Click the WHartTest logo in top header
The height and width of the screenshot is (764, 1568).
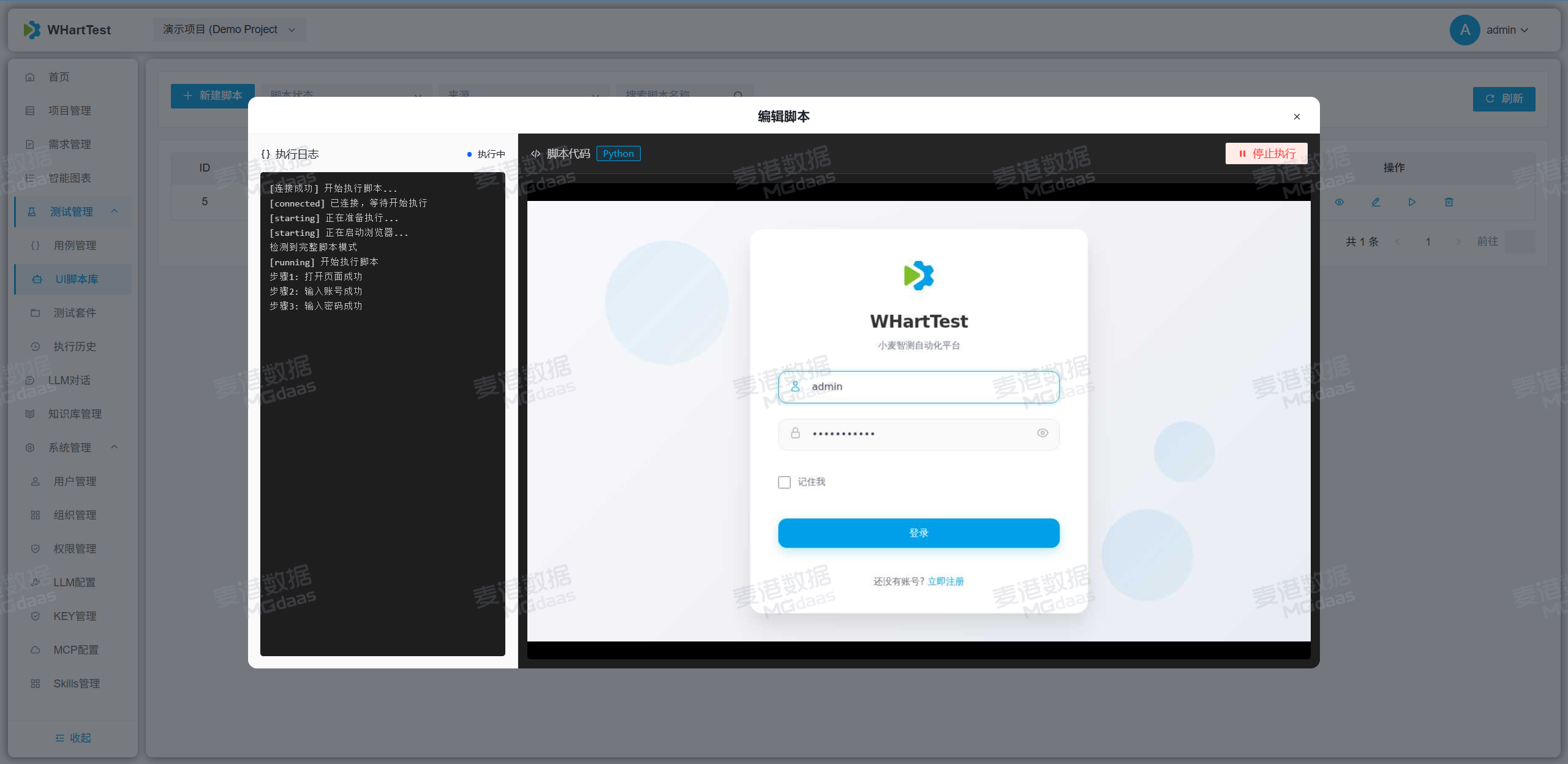coord(32,30)
